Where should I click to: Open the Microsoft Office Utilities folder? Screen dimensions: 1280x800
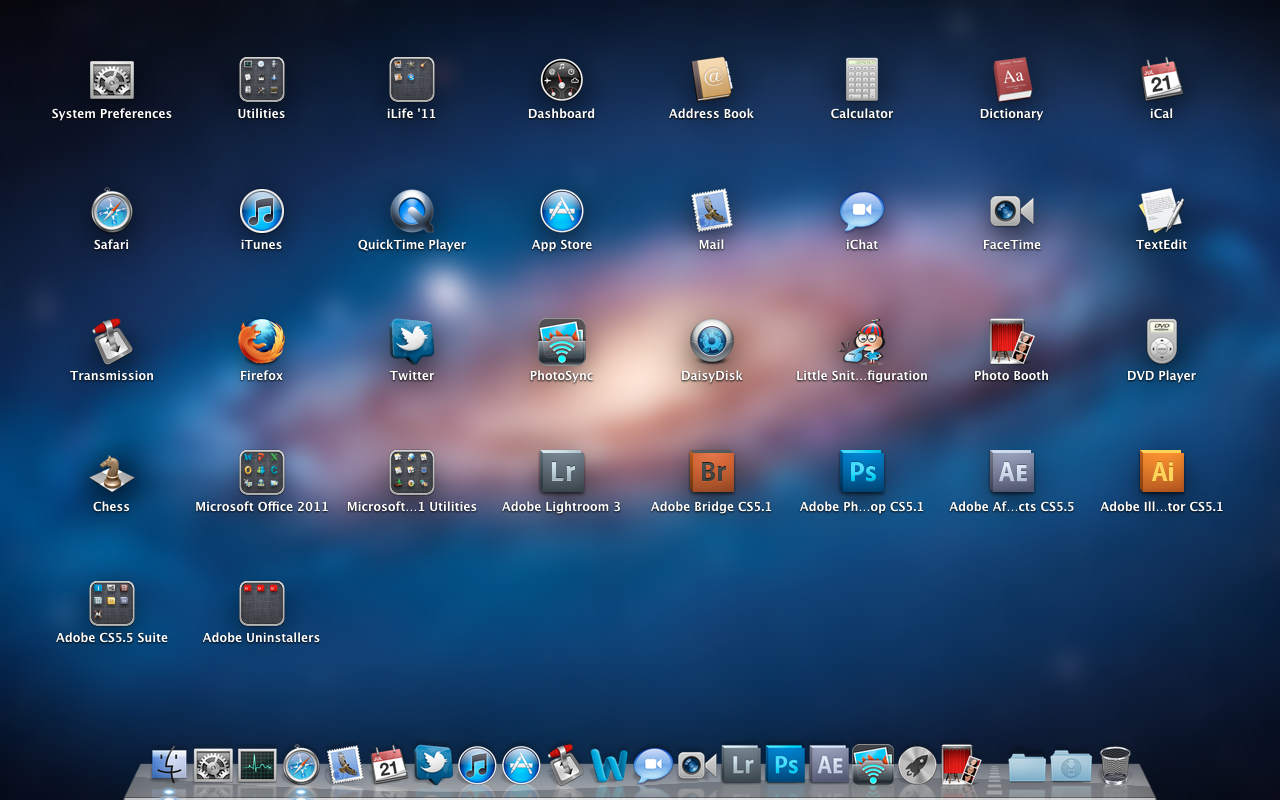click(x=412, y=473)
